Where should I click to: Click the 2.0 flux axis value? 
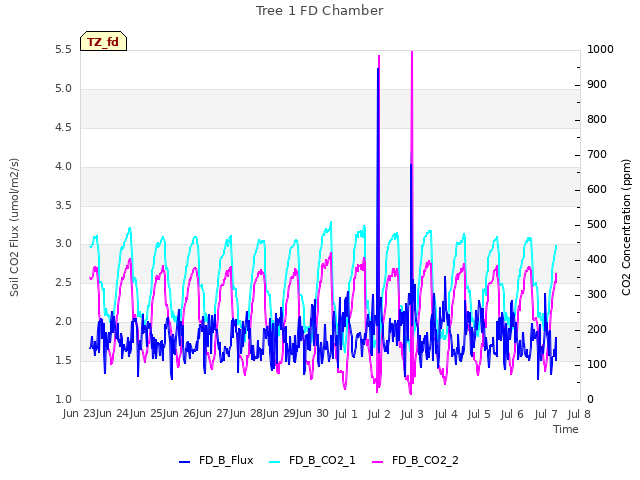pos(63,322)
